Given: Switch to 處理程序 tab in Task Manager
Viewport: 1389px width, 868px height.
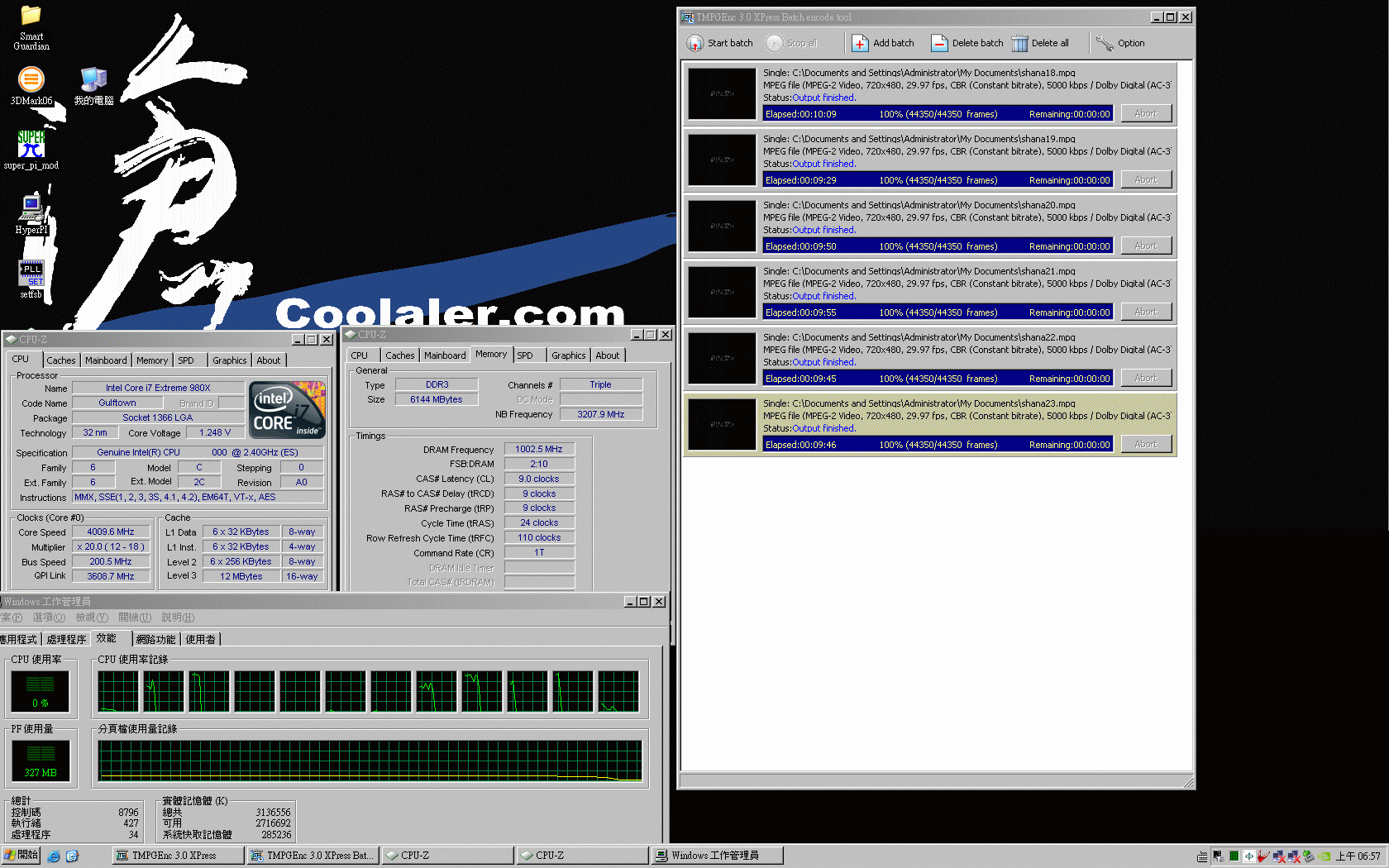Looking at the screenshot, I should [x=66, y=640].
